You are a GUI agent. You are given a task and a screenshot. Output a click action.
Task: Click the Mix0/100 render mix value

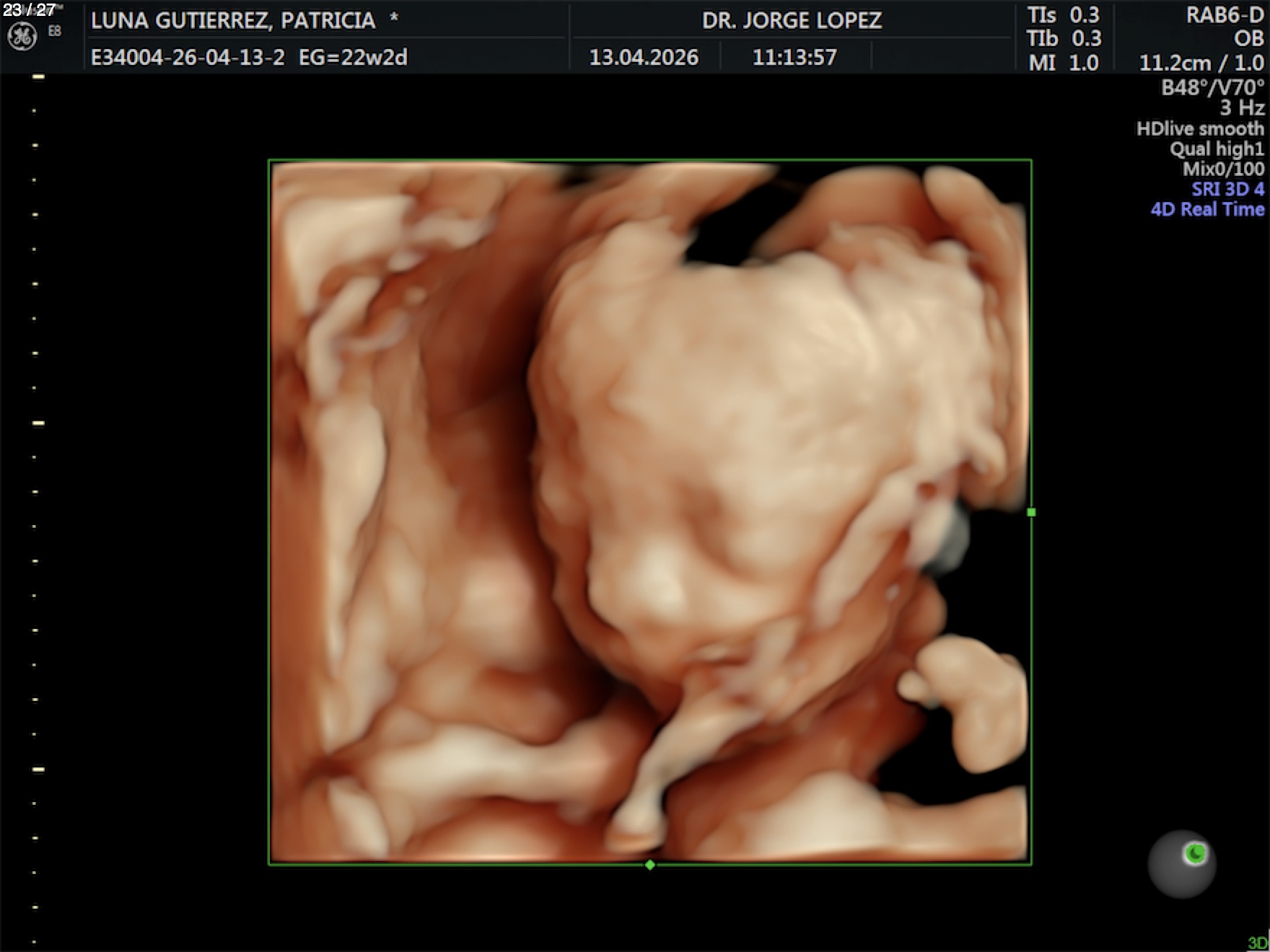pos(1223,169)
